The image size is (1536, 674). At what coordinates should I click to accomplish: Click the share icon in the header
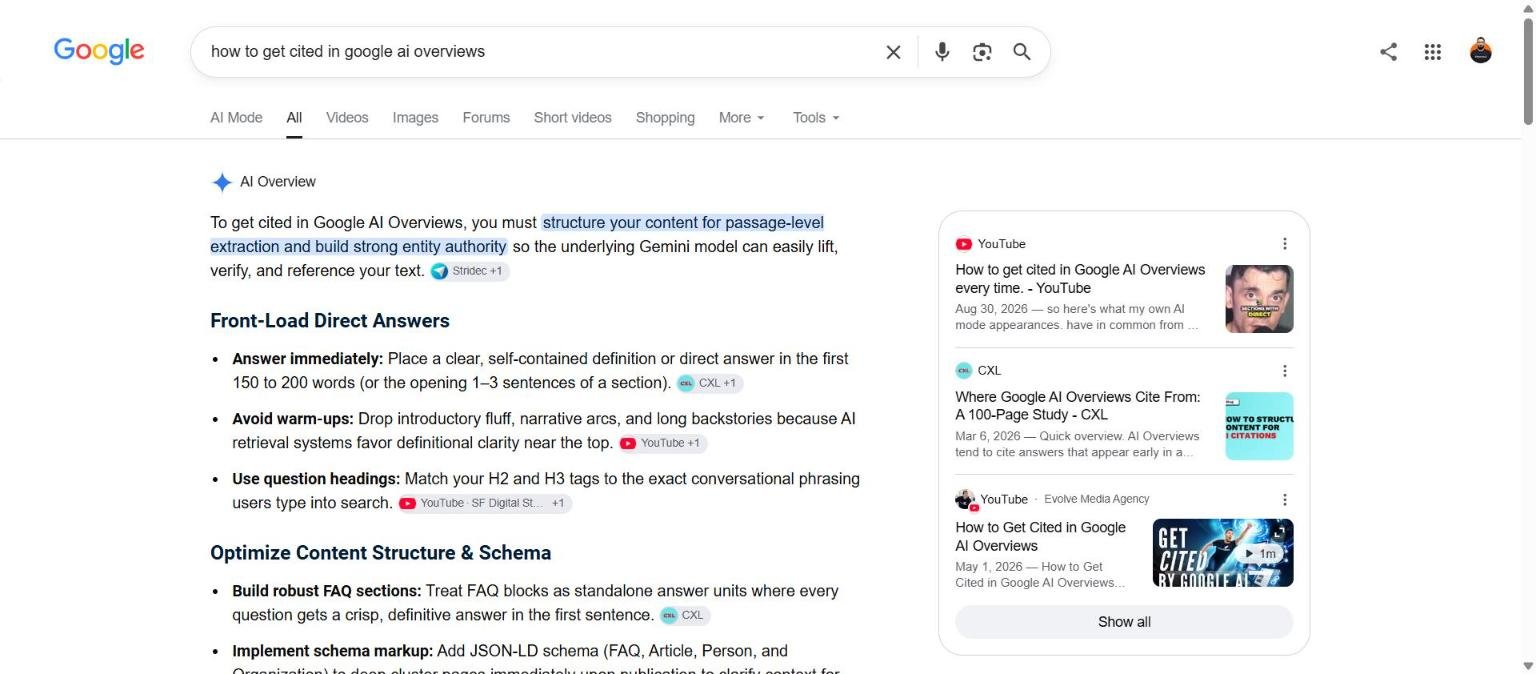pos(1388,52)
